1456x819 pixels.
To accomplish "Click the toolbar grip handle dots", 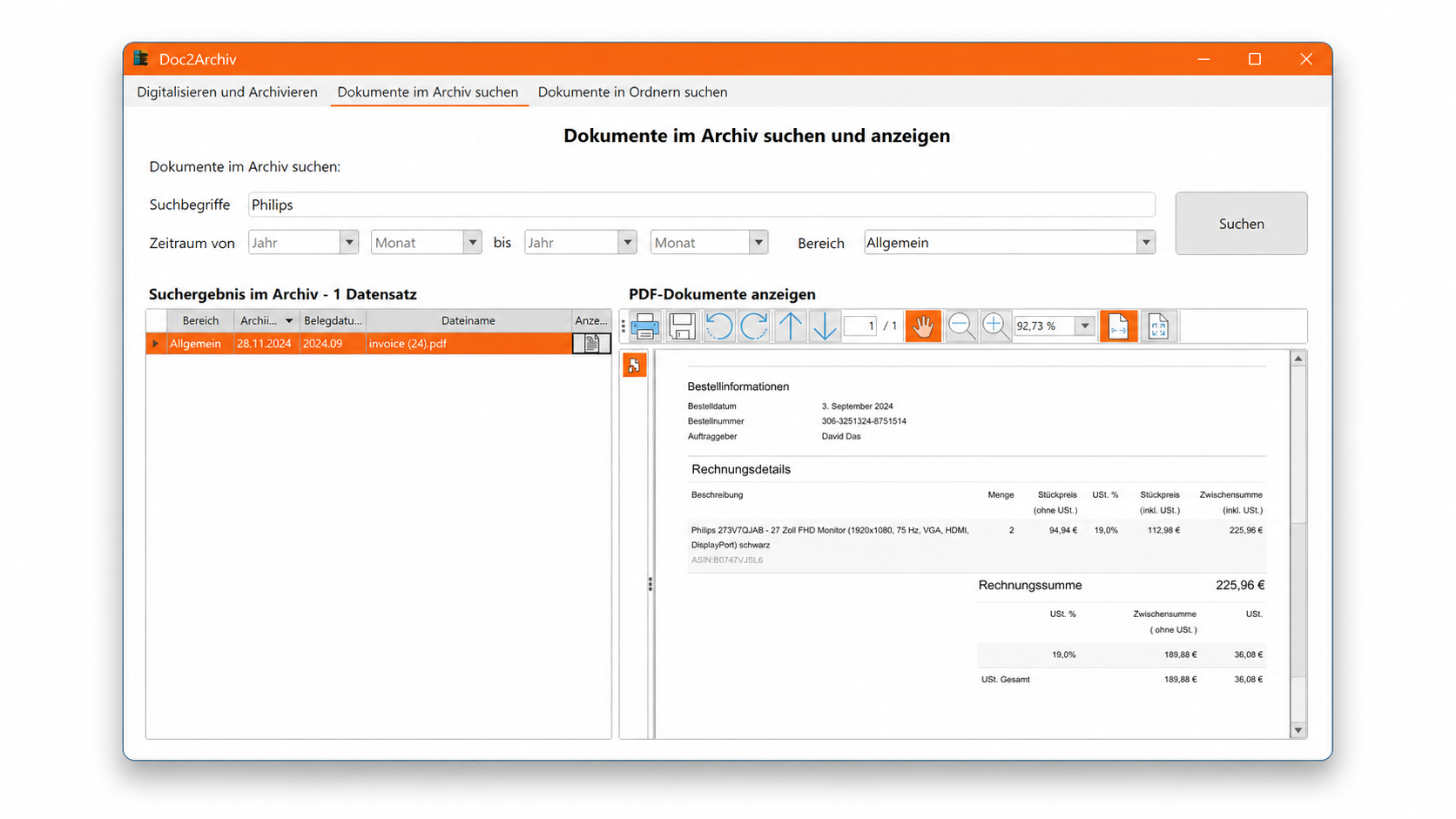I will tap(624, 326).
